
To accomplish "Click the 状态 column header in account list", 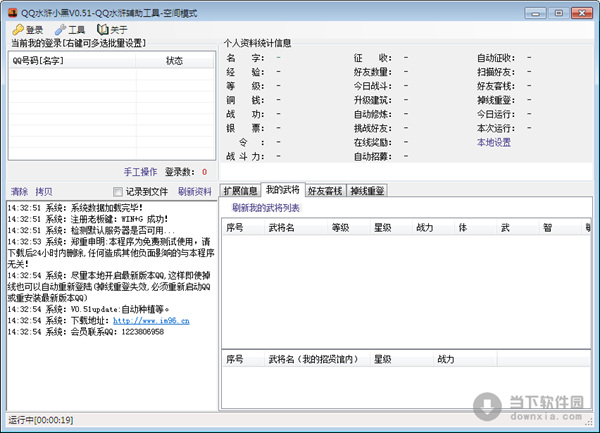I will (x=174, y=61).
